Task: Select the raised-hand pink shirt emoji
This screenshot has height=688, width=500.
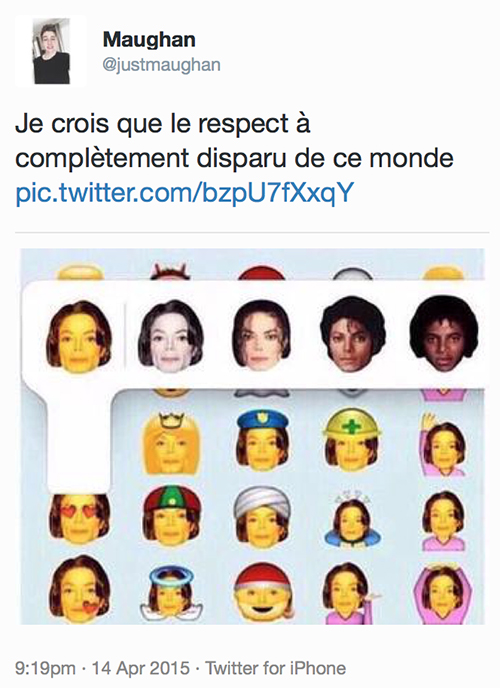Action: point(443,444)
